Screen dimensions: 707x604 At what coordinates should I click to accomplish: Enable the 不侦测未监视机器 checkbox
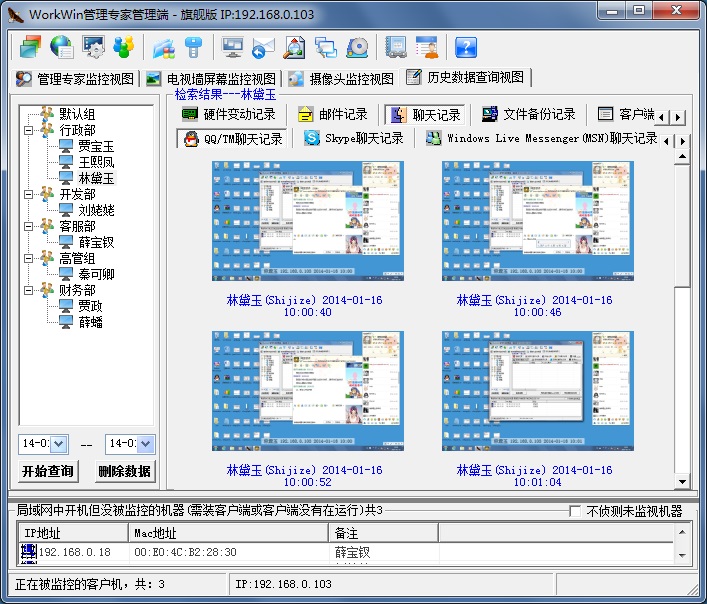[x=575, y=511]
